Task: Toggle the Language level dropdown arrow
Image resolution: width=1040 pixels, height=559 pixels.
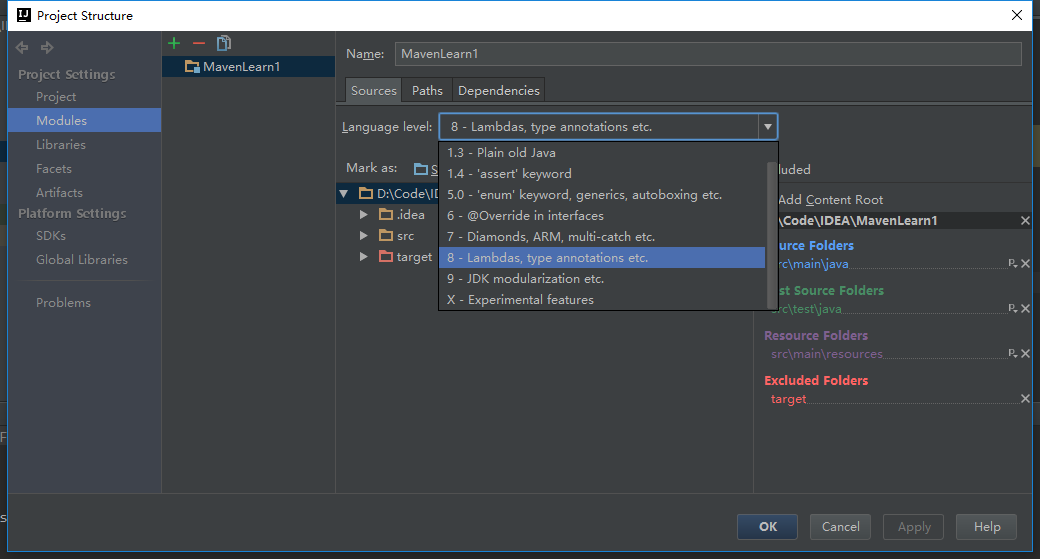Action: pos(767,127)
